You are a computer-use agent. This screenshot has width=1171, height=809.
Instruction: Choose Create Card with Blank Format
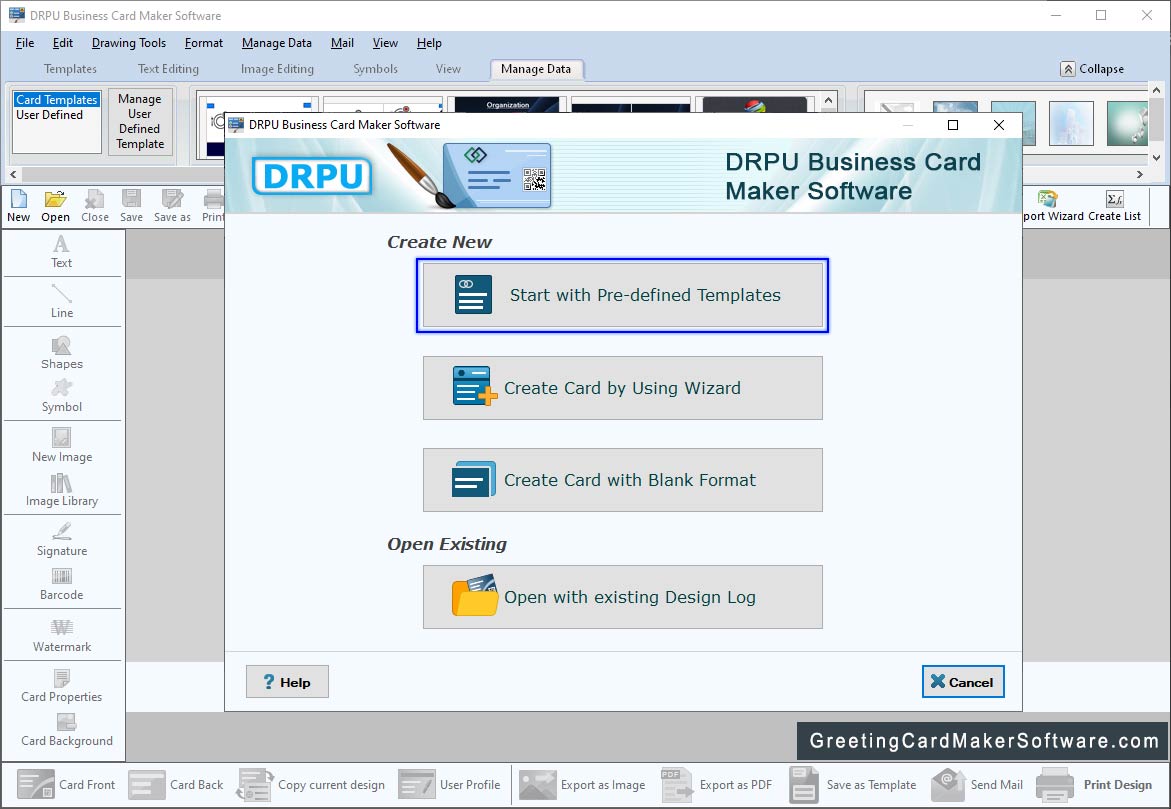[x=623, y=480]
